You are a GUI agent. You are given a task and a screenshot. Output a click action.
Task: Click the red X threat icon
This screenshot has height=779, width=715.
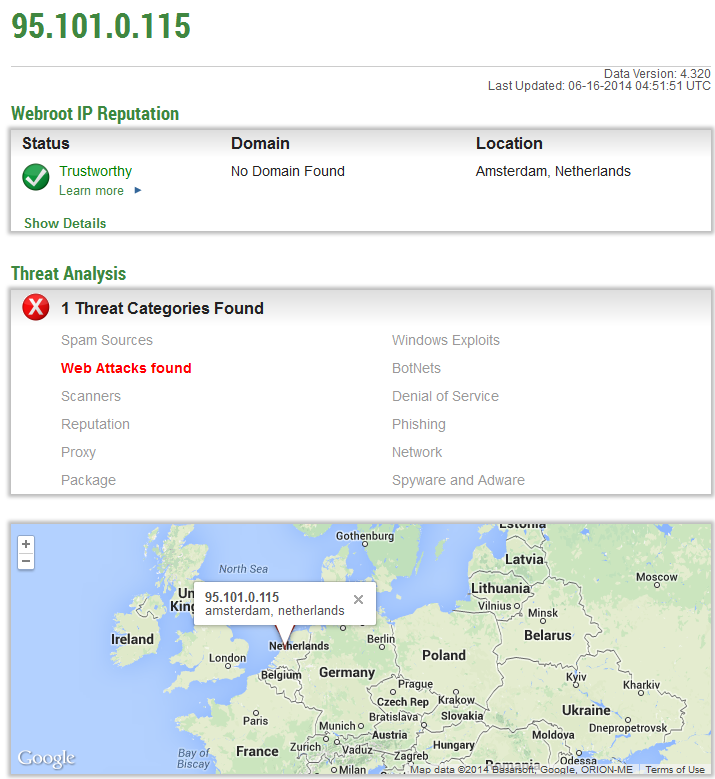click(x=36, y=307)
